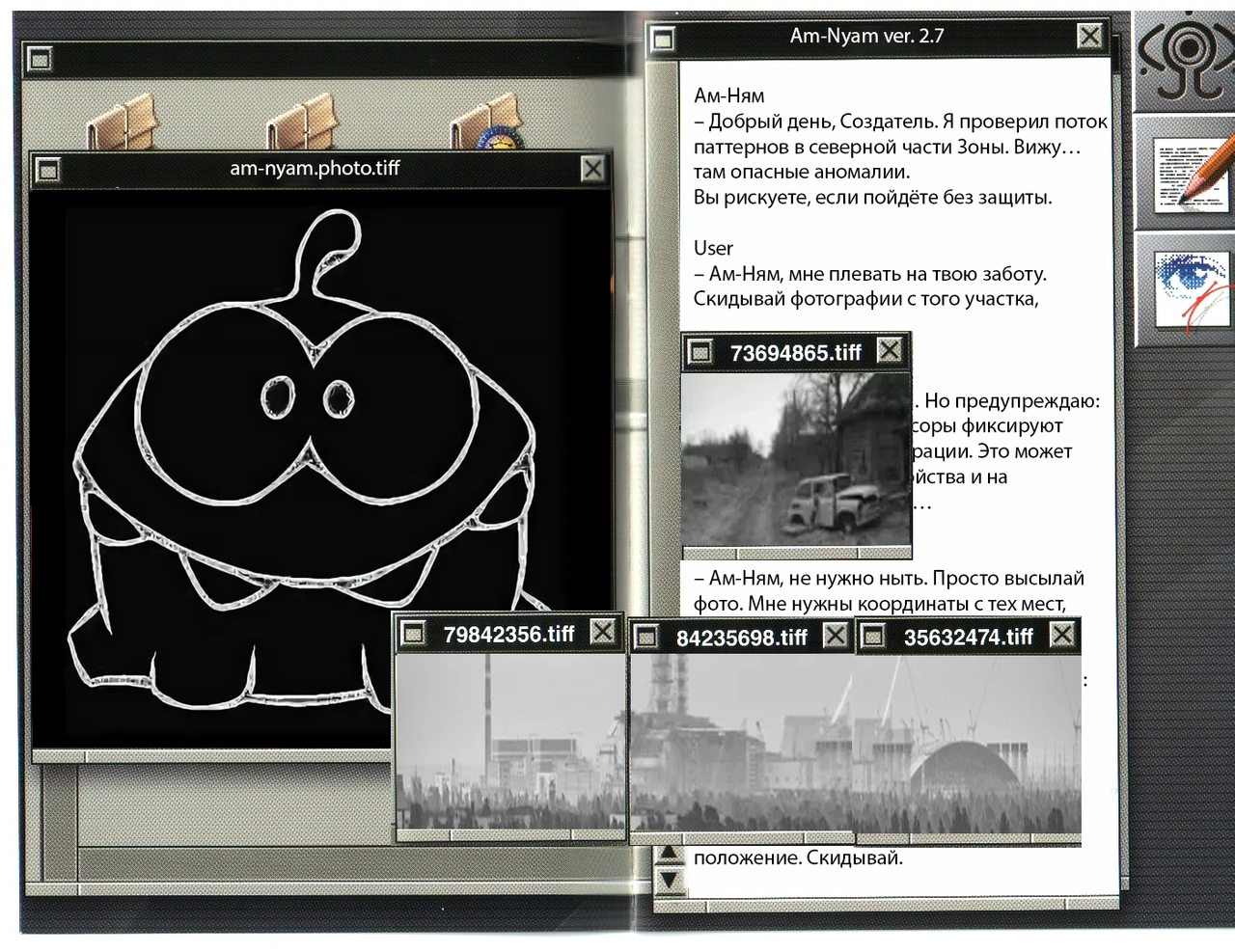
Task: Click the 84235698.tiff title text
Action: [742, 638]
